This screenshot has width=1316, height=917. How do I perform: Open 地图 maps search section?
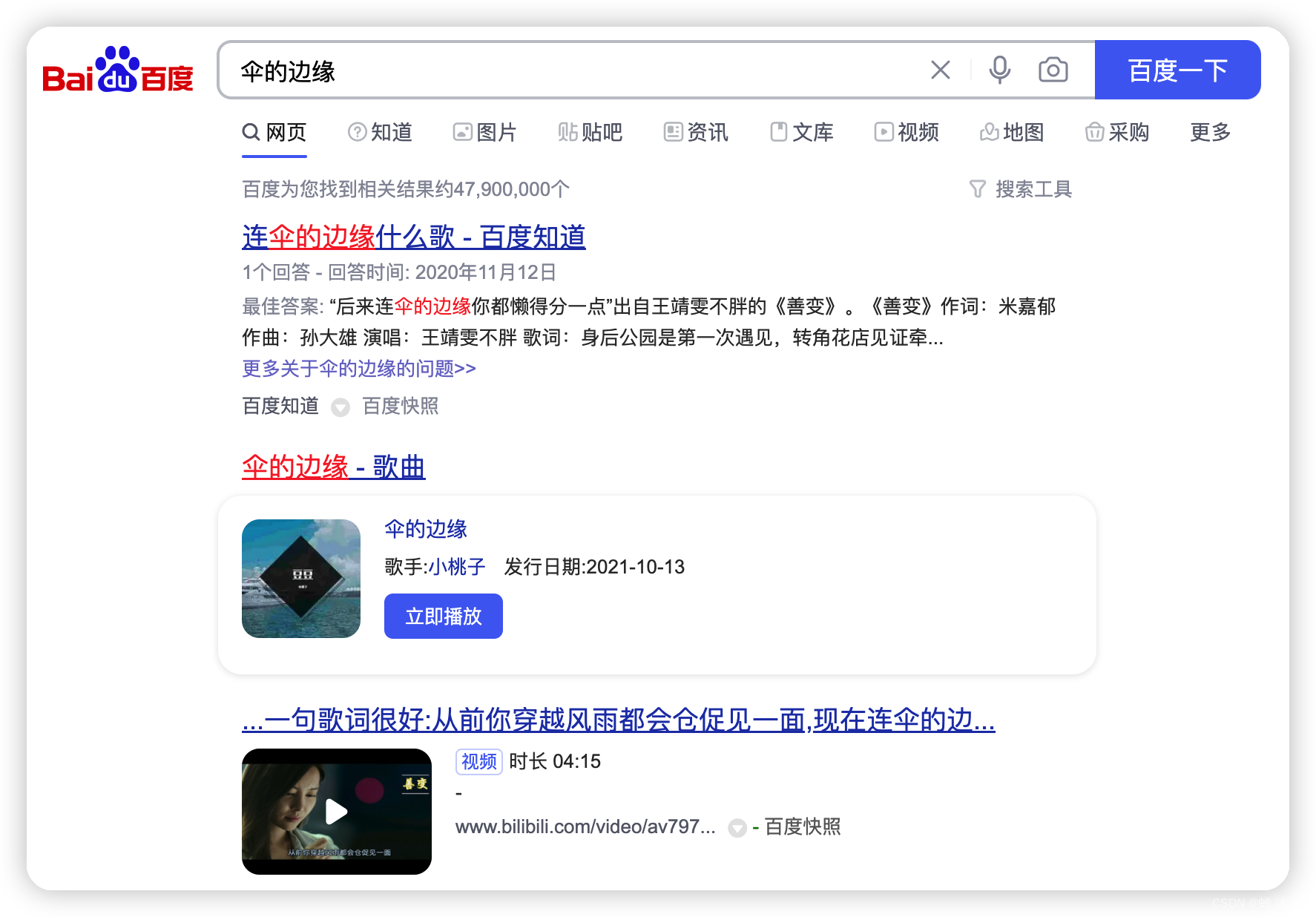coord(1012,132)
